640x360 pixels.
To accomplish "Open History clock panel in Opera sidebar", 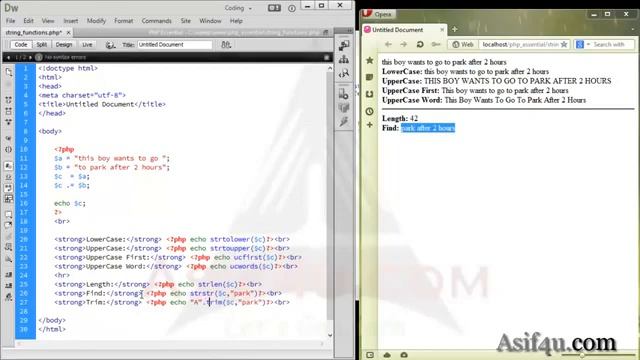I will [x=370, y=111].
